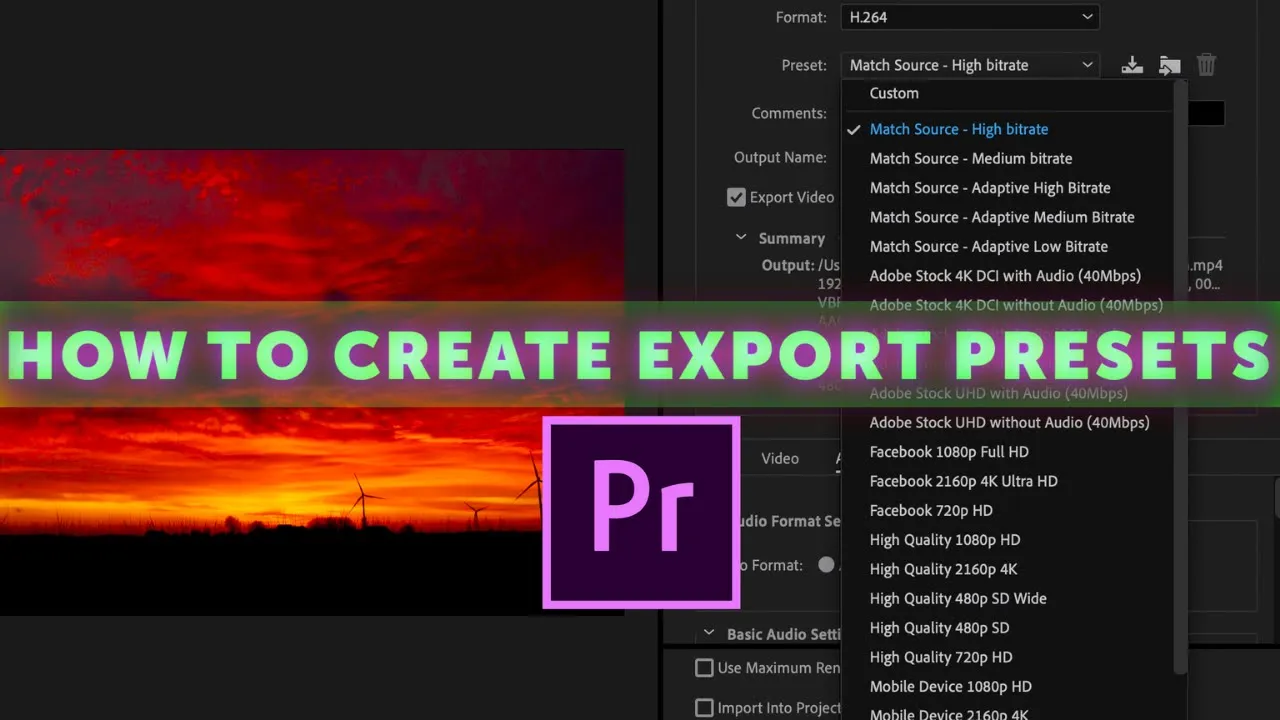Viewport: 1280px width, 720px height.
Task: Click the preset list scrollbar
Action: point(1181,376)
